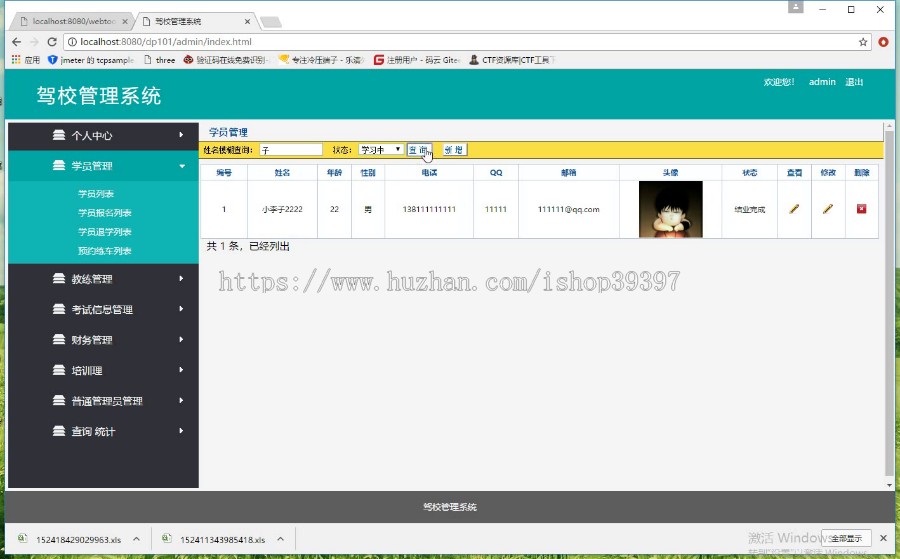Click the site info icon in address bar

tap(72, 42)
